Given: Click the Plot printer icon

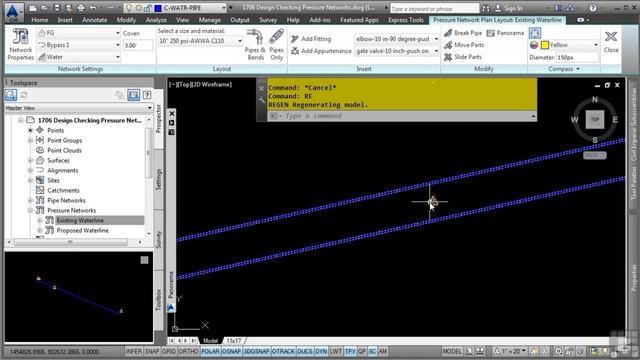Looking at the screenshot, I should point(81,8).
